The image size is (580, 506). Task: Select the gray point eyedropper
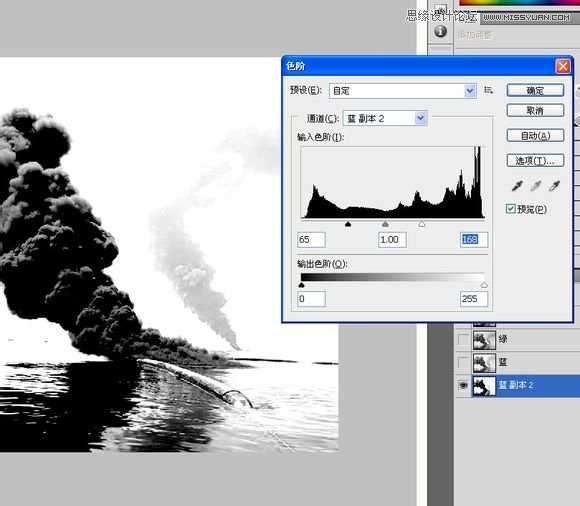click(x=536, y=186)
